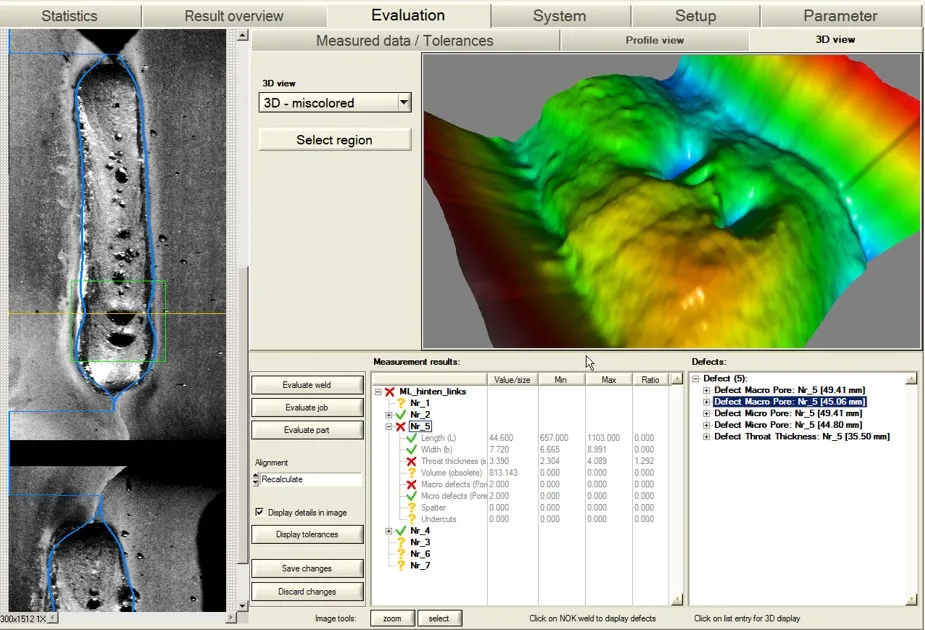925x630 pixels.
Task: Open the Profile view tab
Action: 654,40
